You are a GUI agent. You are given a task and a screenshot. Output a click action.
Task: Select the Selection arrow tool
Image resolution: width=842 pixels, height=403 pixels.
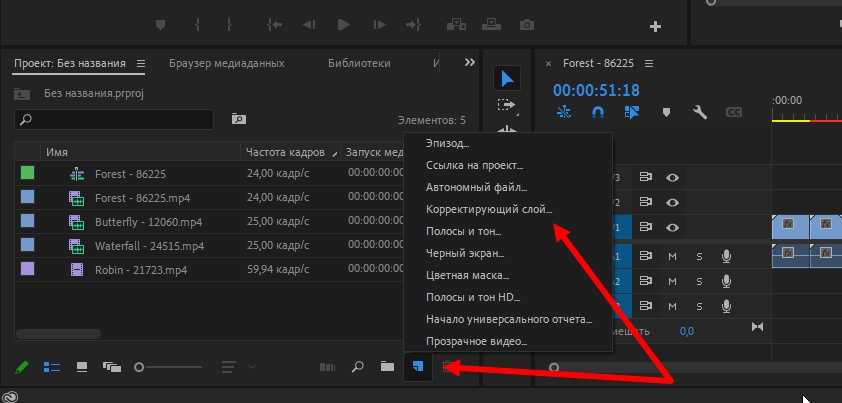(x=507, y=79)
